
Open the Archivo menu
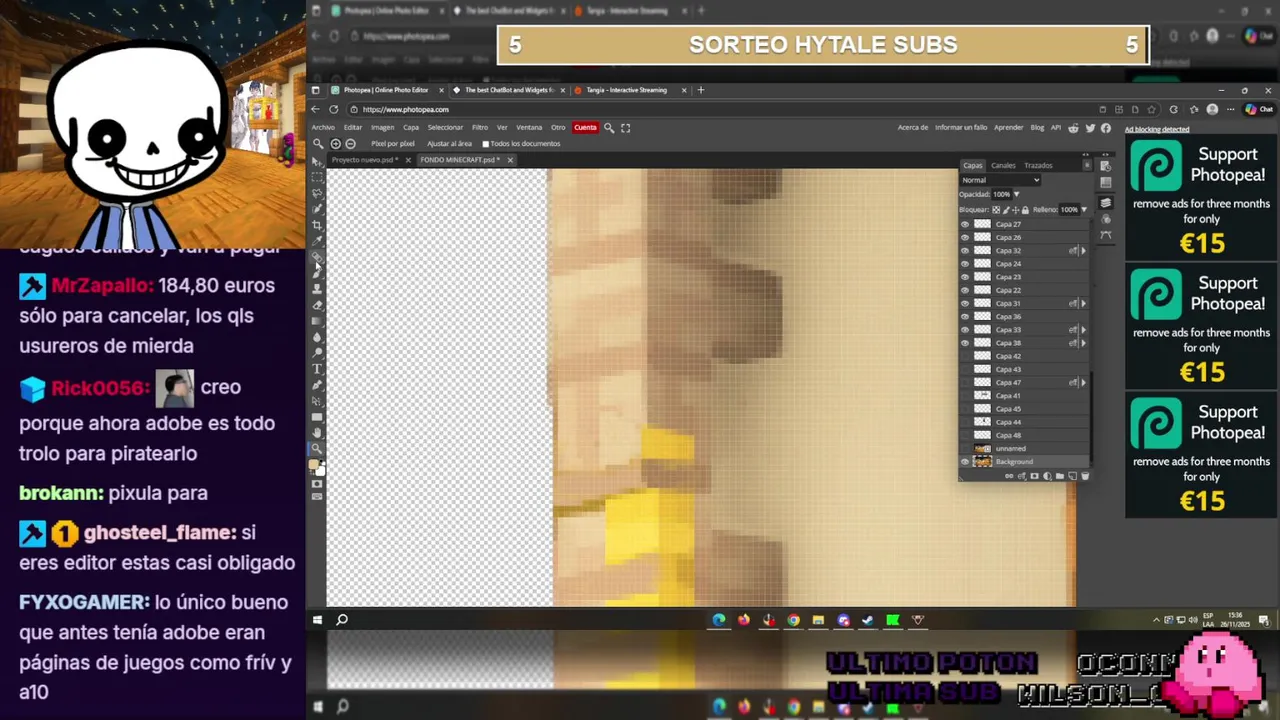point(323,127)
